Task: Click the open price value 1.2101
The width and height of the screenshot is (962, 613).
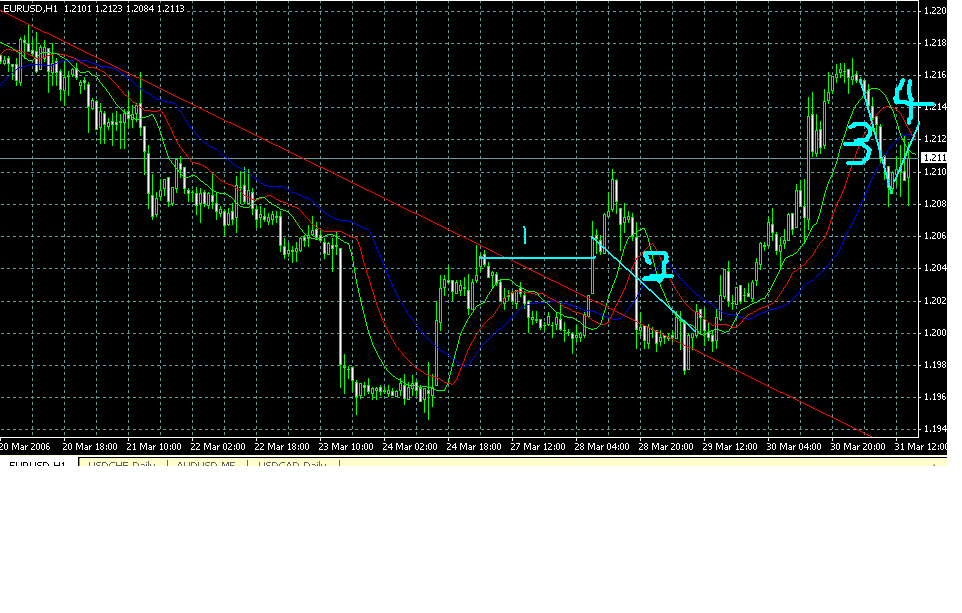Action: tap(78, 9)
